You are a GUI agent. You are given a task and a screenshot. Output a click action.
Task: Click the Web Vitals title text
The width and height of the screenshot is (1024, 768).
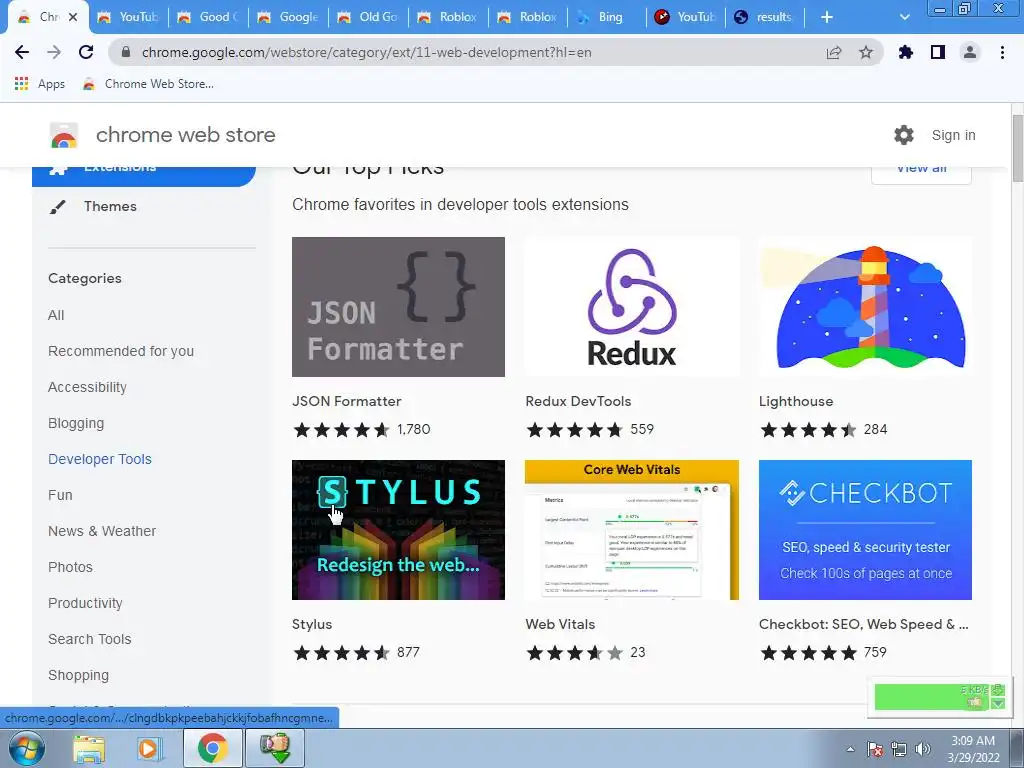560,624
